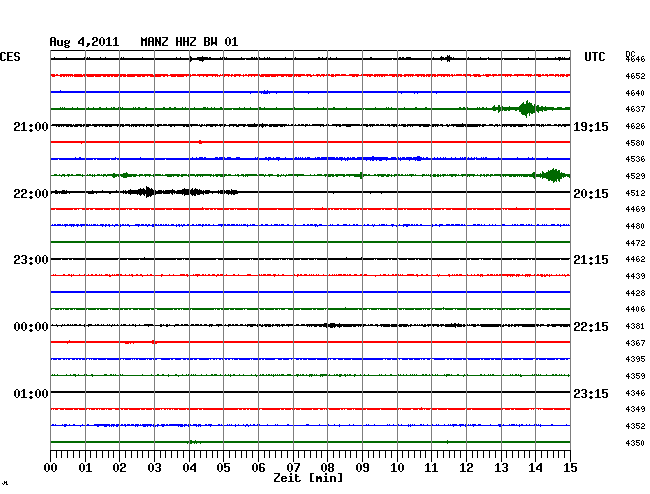Select the 22:15 UTC time label
Screen dimensions: 650x494
[x=589, y=327]
